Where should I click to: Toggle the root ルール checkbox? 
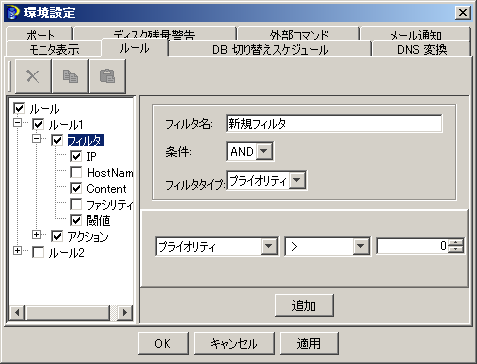click(x=19, y=108)
